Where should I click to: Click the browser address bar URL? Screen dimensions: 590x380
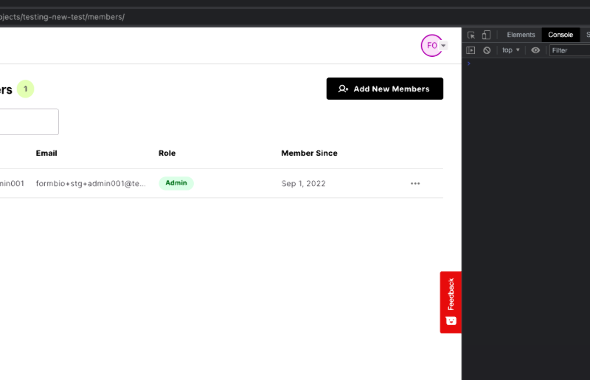coord(62,17)
